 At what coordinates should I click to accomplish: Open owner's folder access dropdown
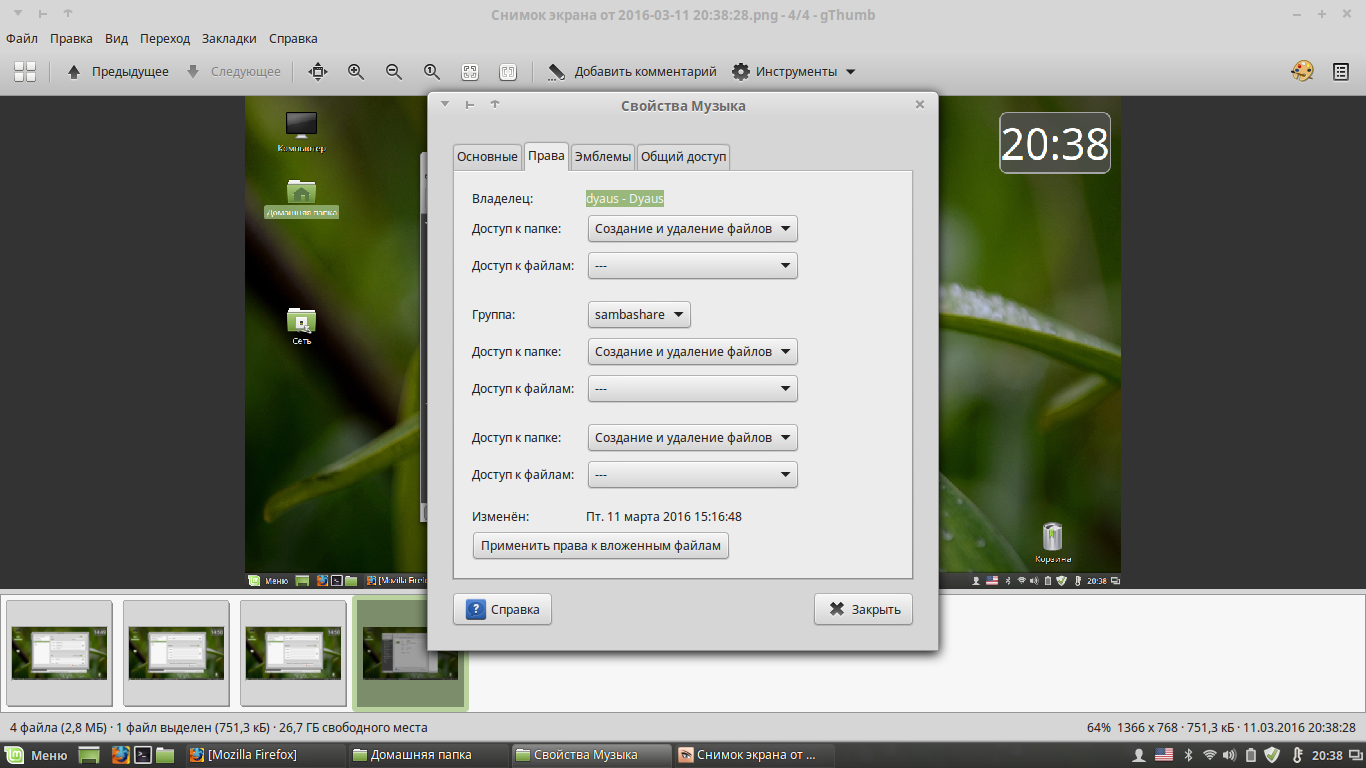[x=692, y=229]
